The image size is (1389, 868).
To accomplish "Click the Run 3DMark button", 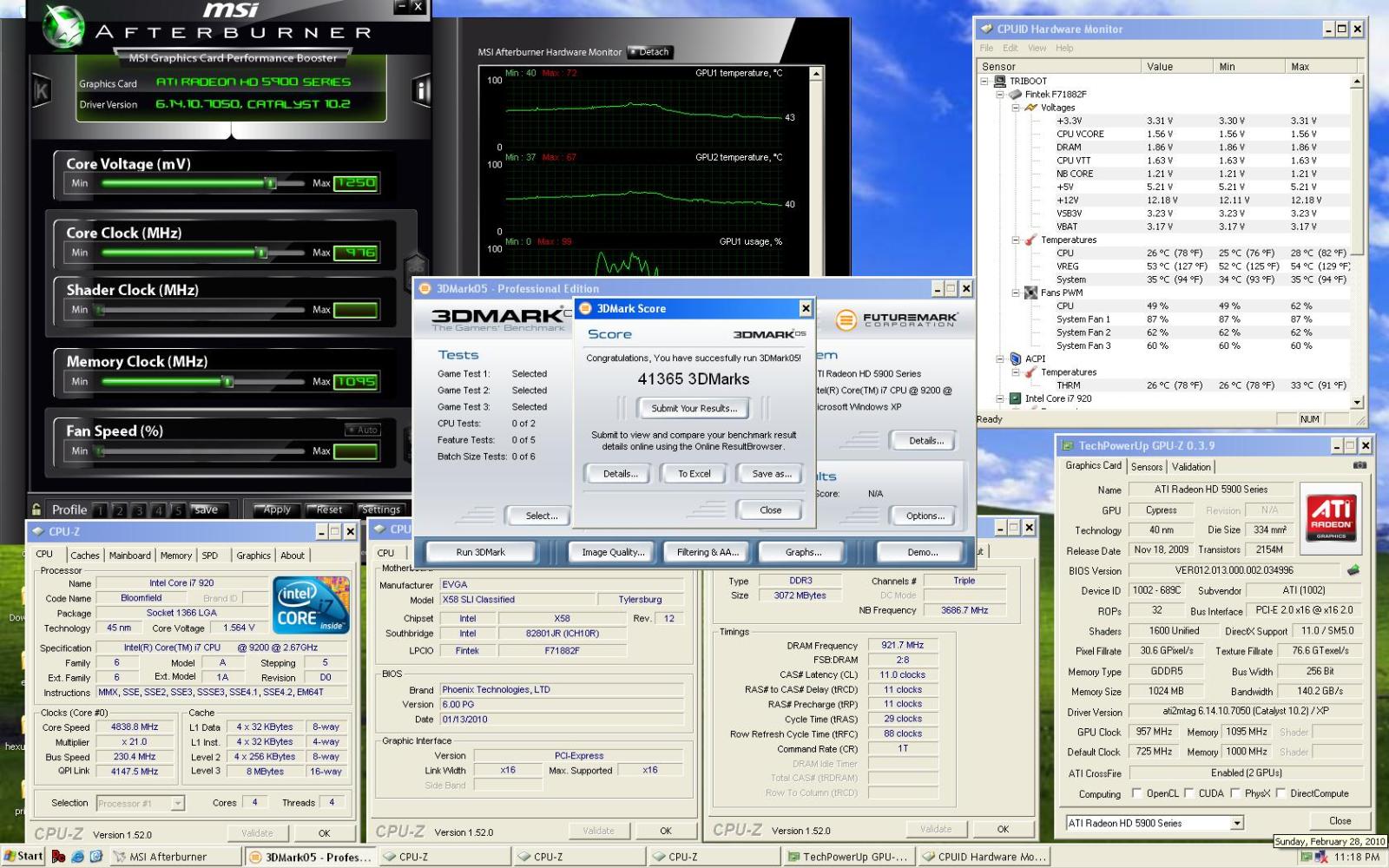I will click(x=481, y=552).
